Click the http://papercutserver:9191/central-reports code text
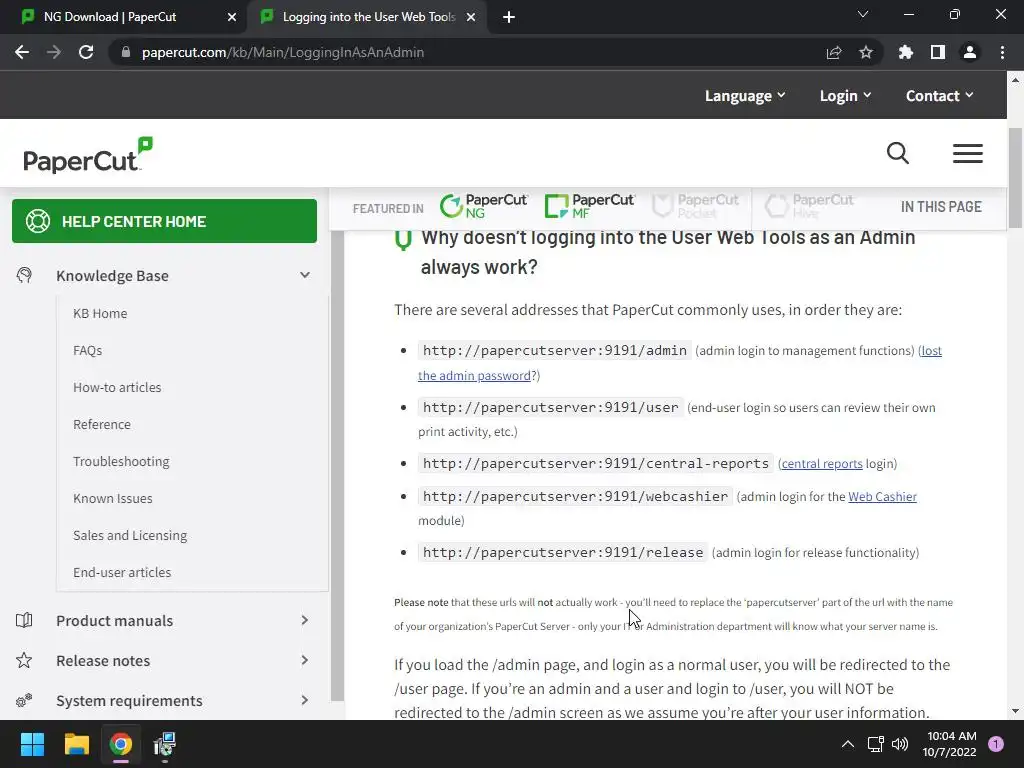 coord(596,464)
